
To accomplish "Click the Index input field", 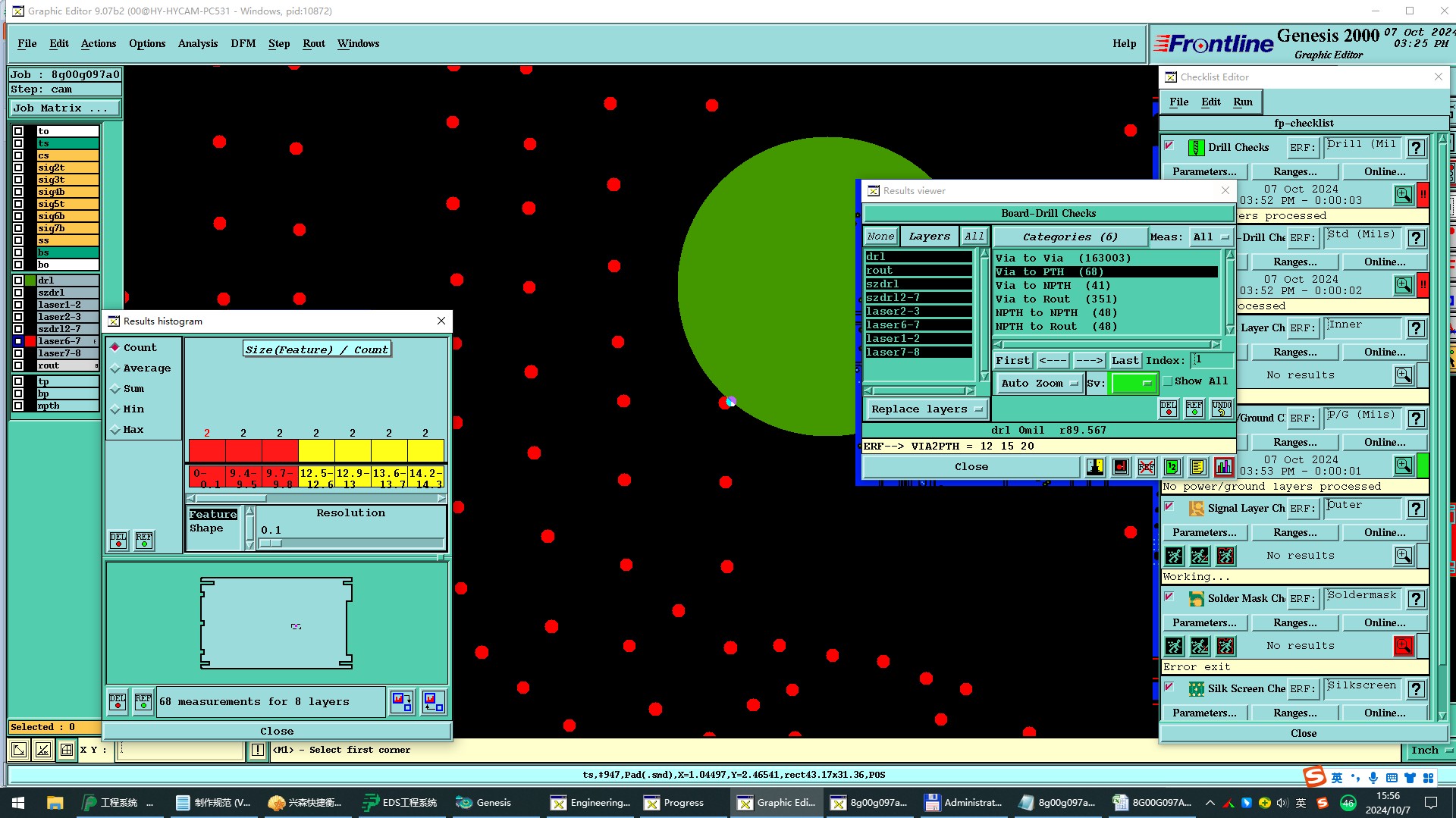I will tap(1212, 360).
